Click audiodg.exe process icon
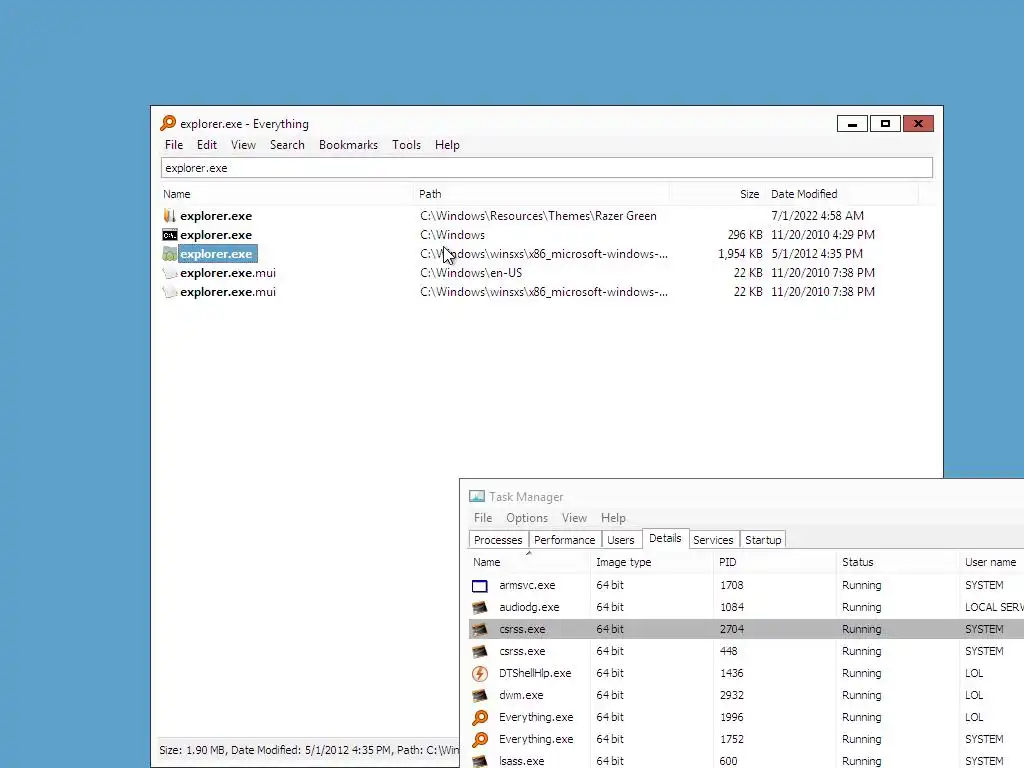This screenshot has width=1024, height=768. click(x=480, y=607)
